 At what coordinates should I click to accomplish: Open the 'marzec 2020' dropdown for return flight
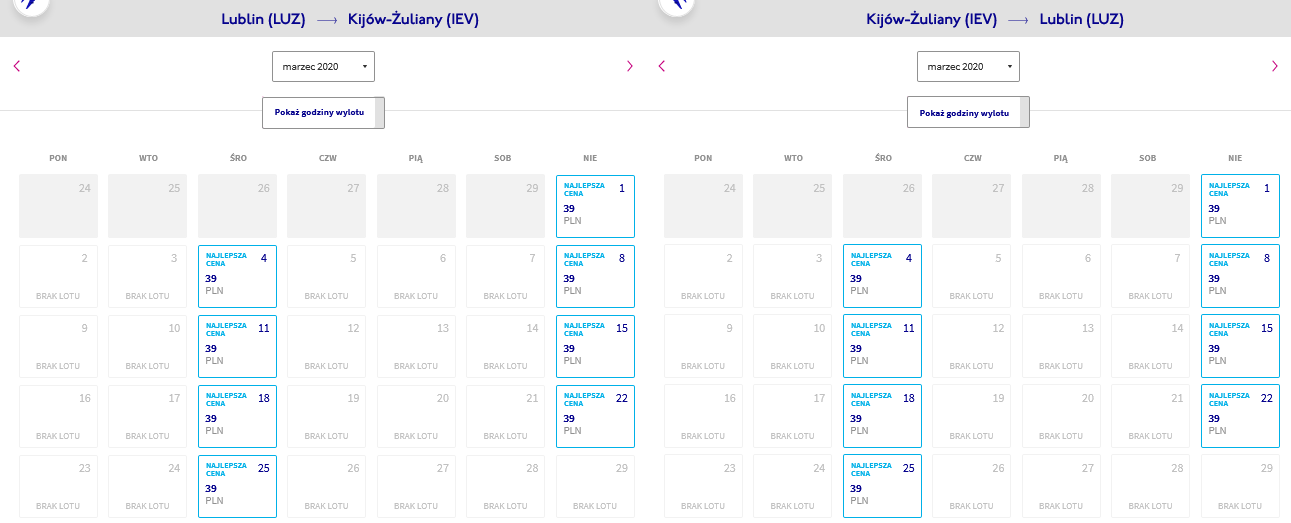(968, 66)
